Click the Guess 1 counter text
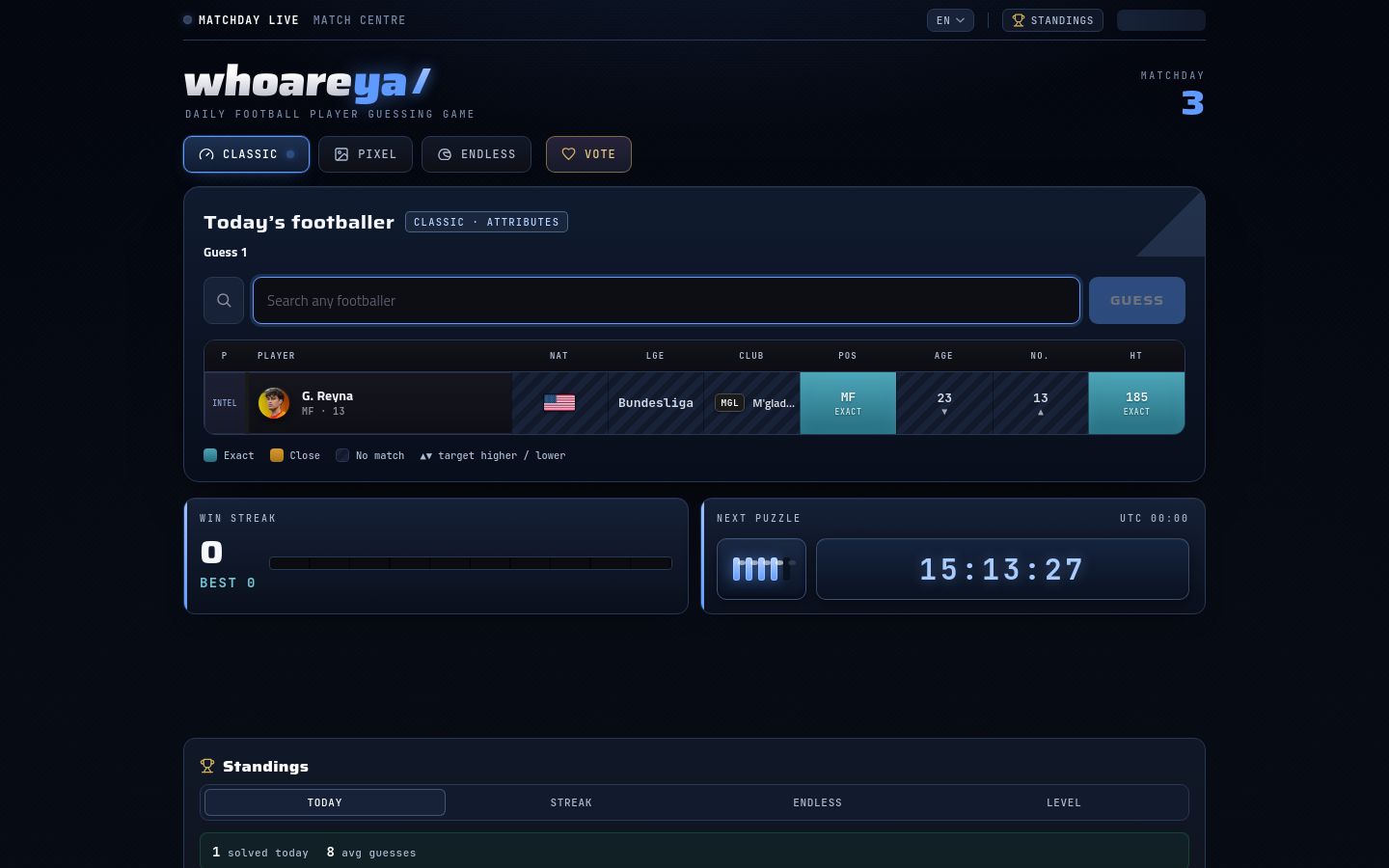The width and height of the screenshot is (1389, 868). (x=226, y=253)
